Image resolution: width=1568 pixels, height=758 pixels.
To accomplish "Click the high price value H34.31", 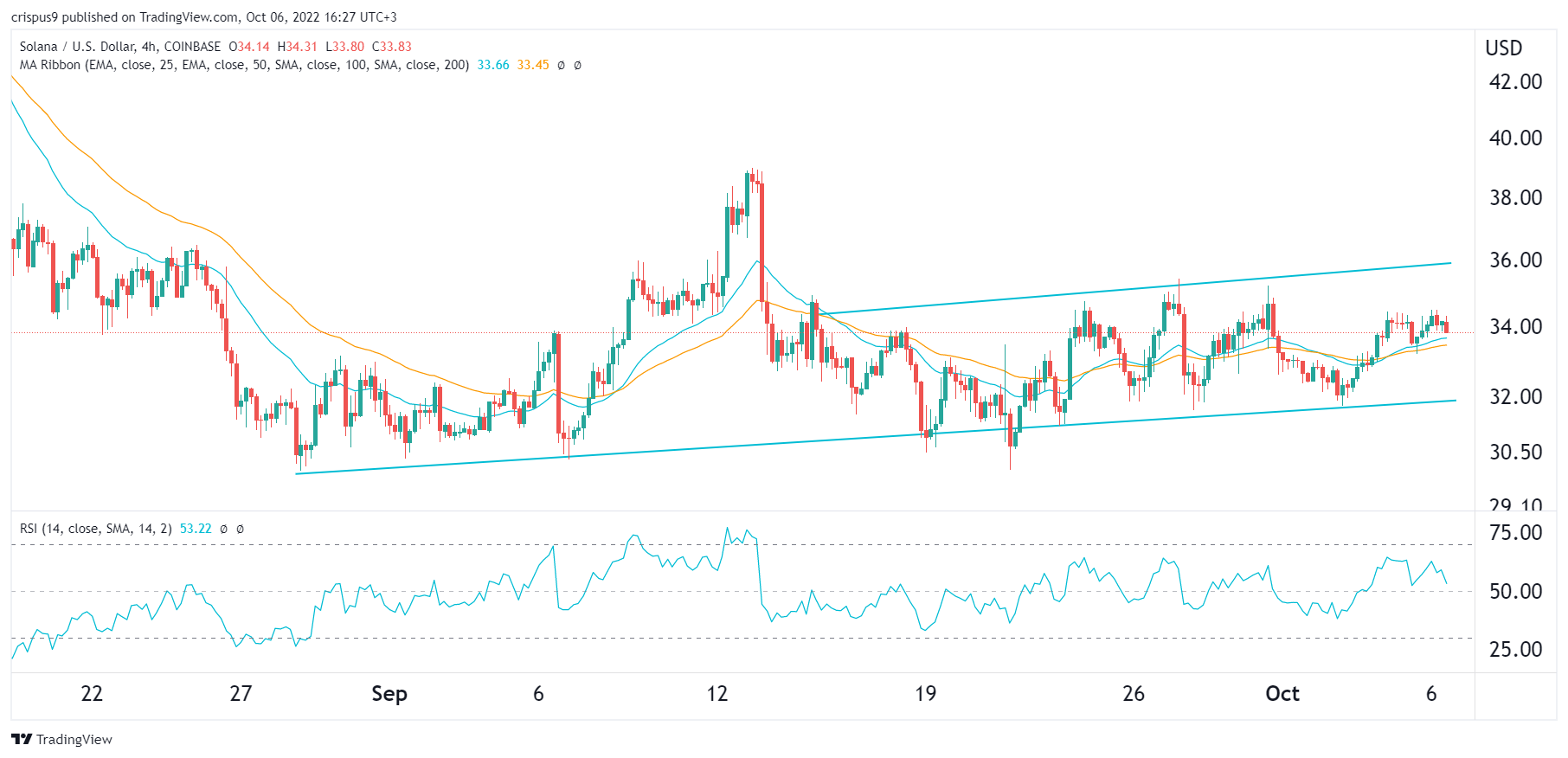I will [x=298, y=47].
